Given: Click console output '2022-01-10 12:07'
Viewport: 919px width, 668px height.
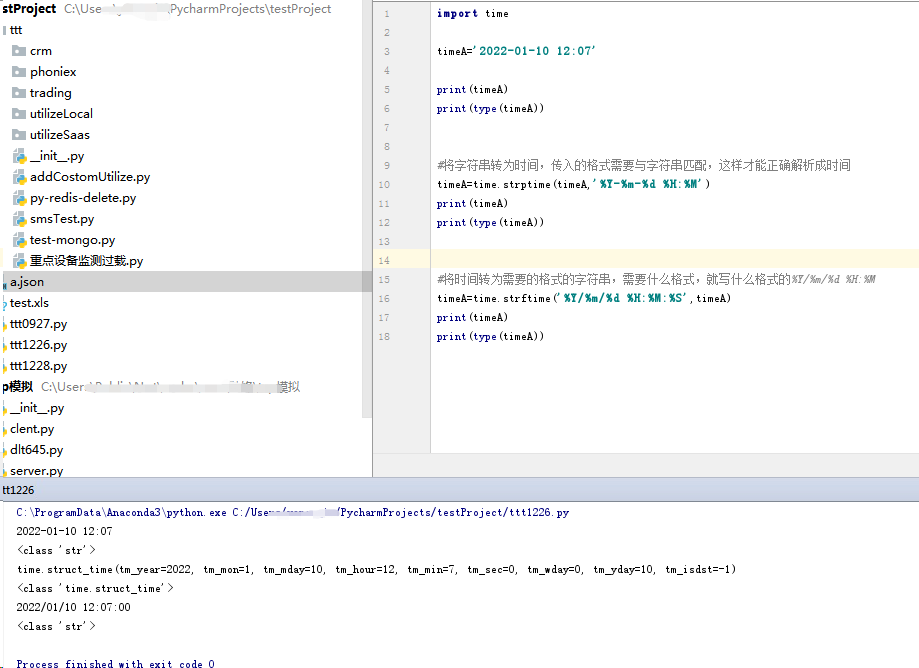Looking at the screenshot, I should coord(64,531).
